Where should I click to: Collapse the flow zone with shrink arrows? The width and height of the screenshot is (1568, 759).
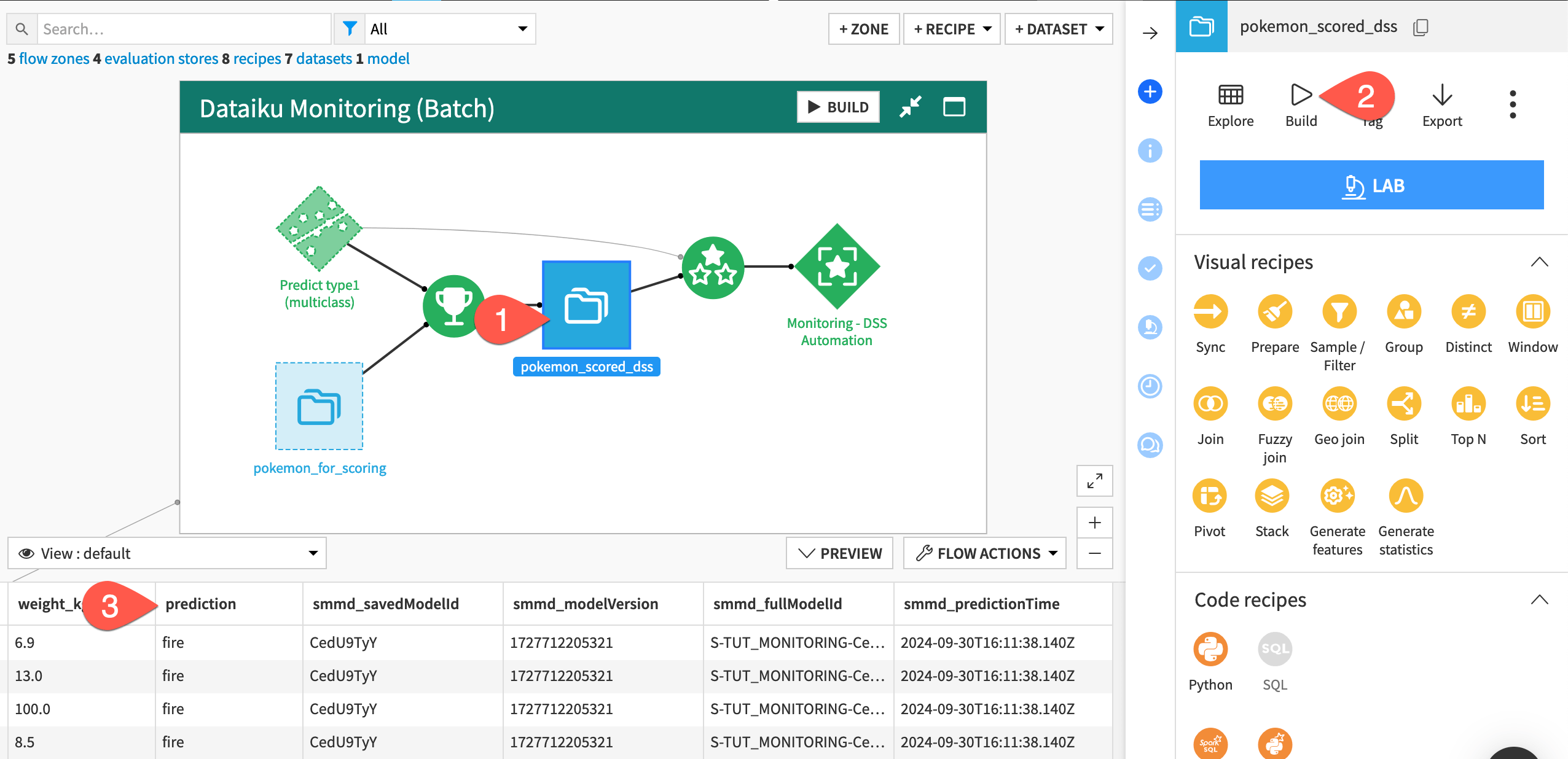(x=910, y=107)
